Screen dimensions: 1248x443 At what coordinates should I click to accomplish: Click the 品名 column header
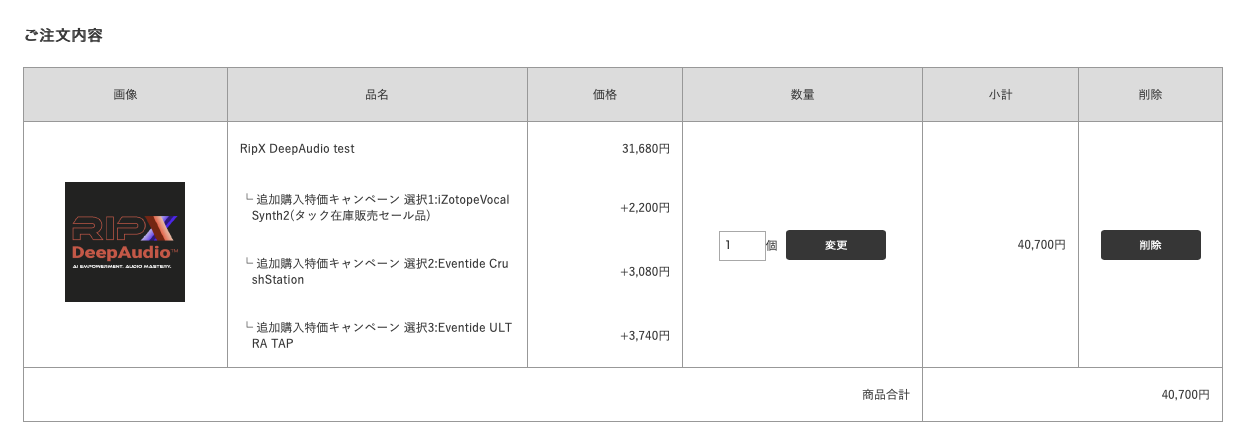[377, 95]
